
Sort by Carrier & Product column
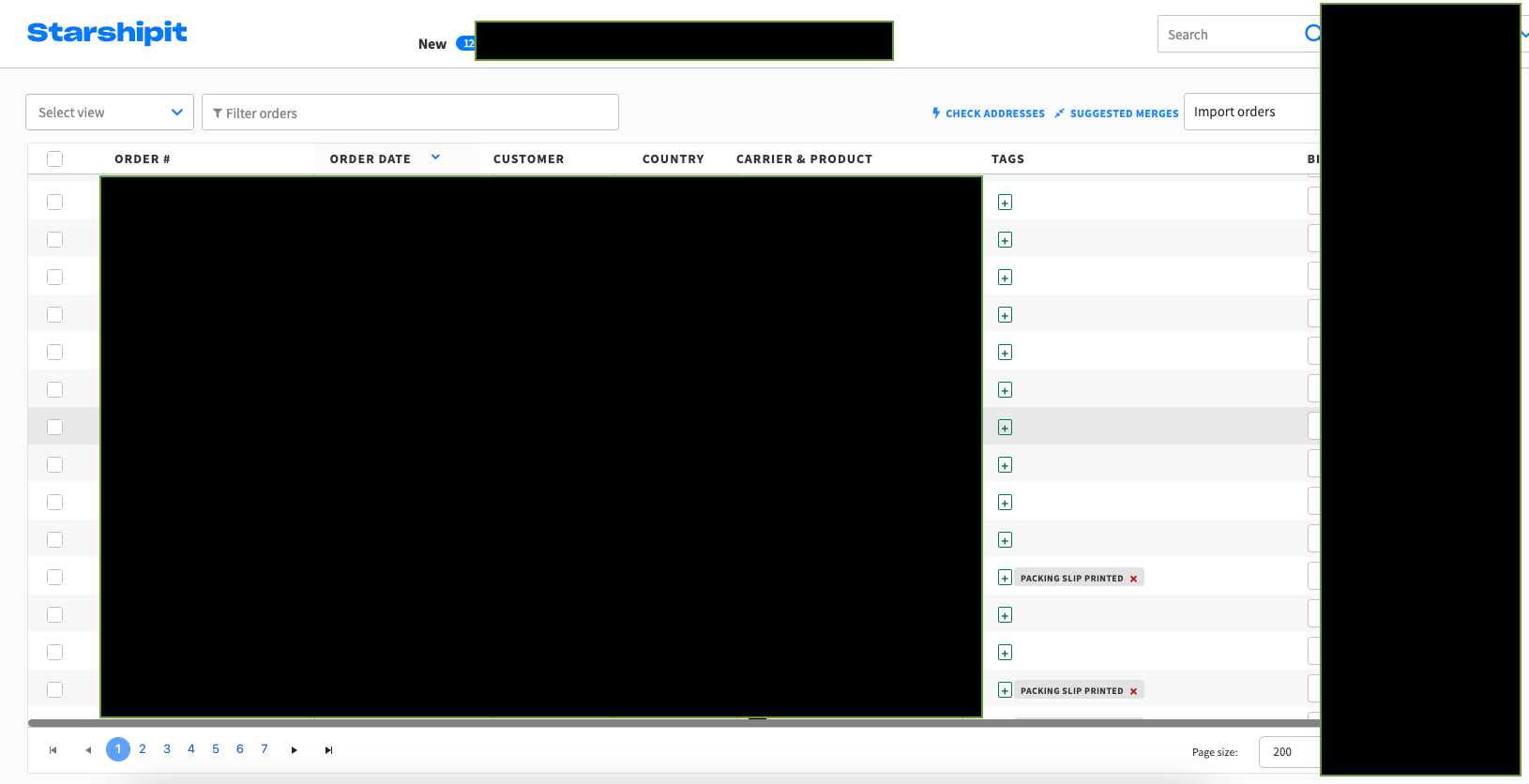pyautogui.click(x=805, y=159)
